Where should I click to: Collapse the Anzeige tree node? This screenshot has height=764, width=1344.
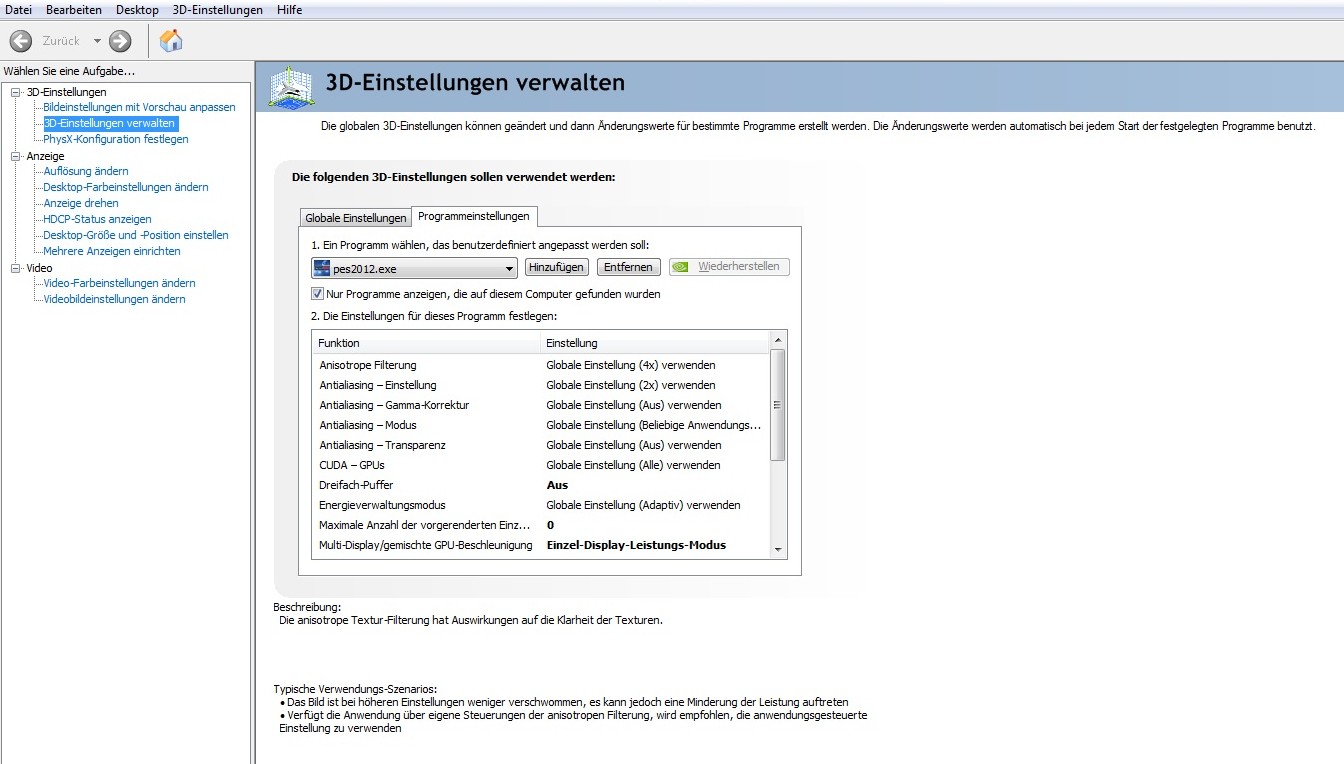coord(15,156)
